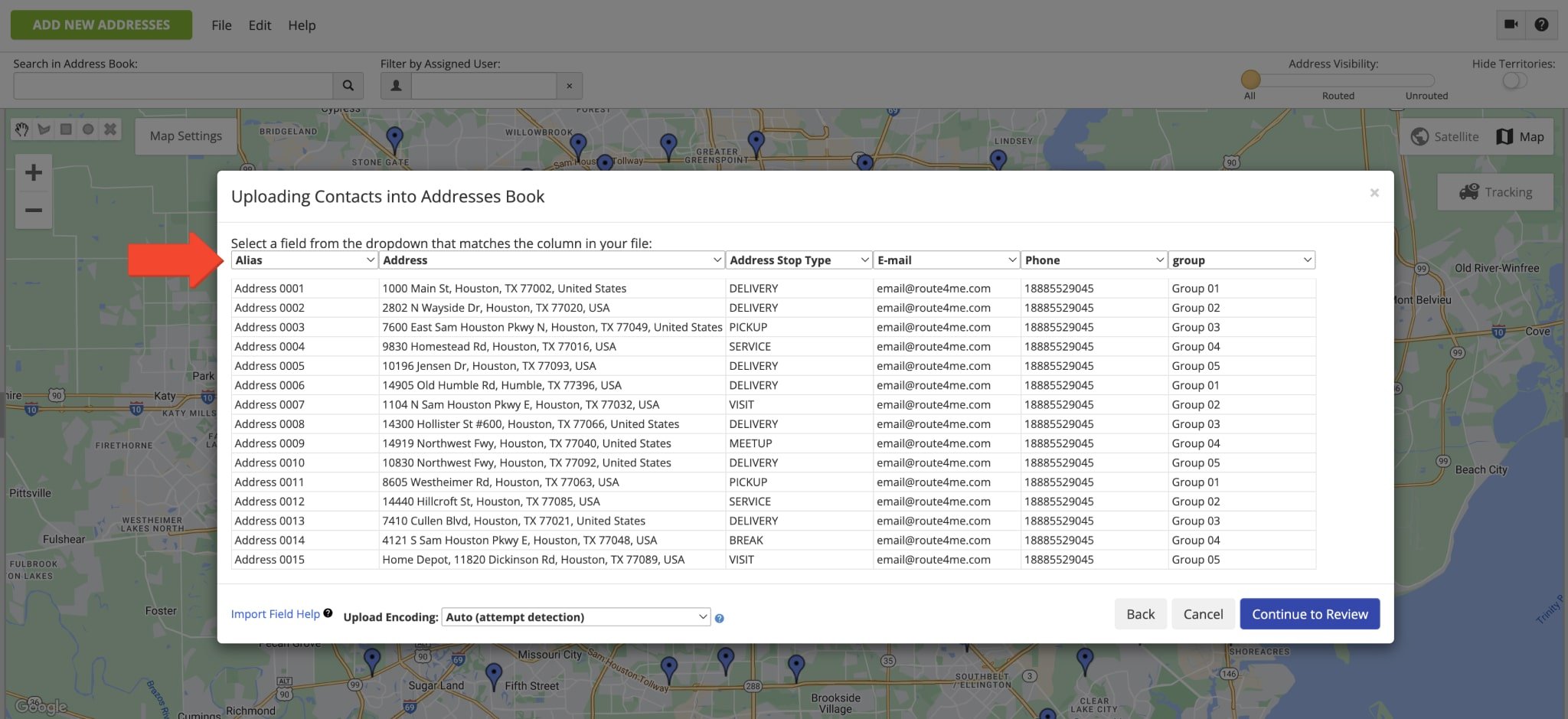
Task: Open the Phone column dropdown
Action: pos(1093,260)
